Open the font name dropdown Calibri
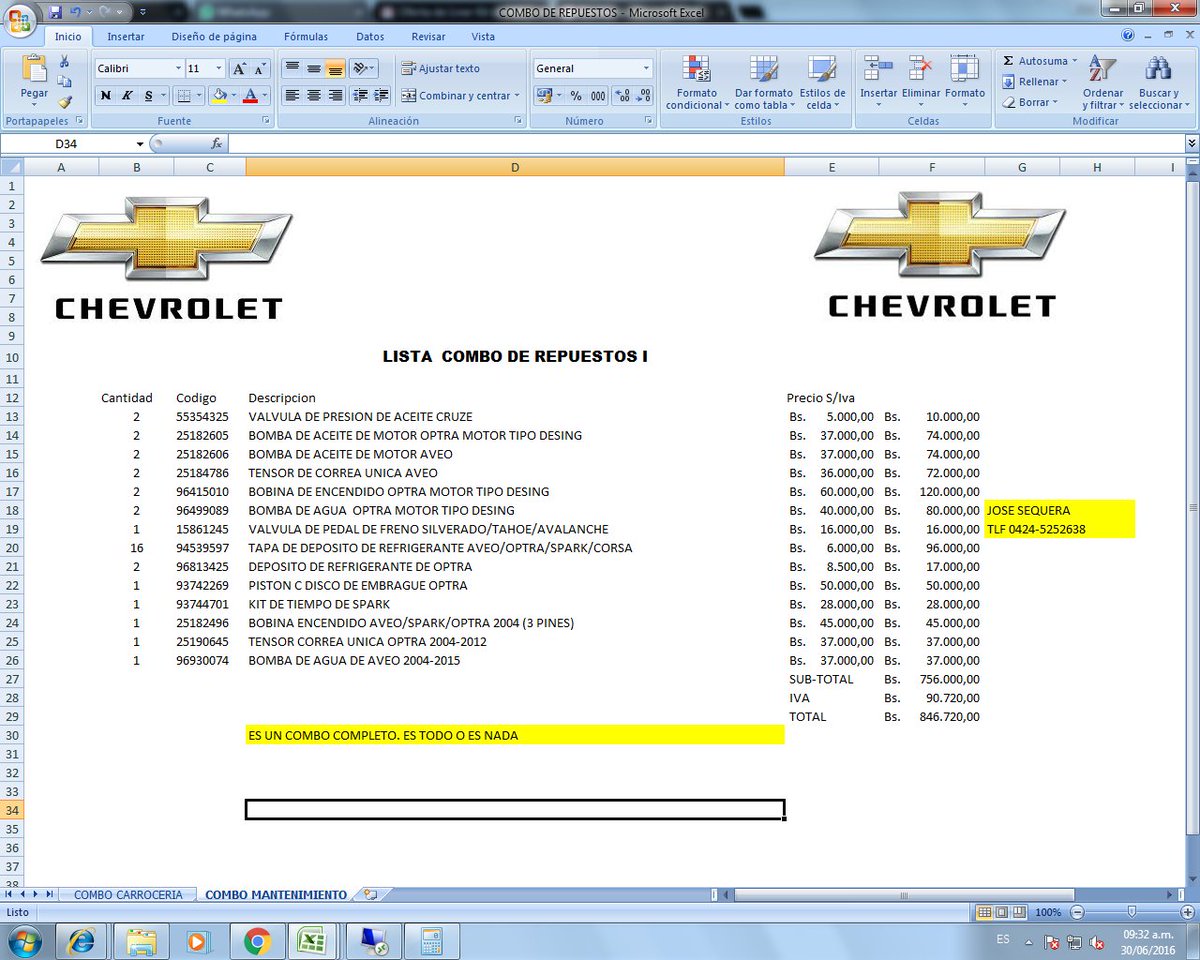This screenshot has height=960, width=1200. (x=179, y=69)
